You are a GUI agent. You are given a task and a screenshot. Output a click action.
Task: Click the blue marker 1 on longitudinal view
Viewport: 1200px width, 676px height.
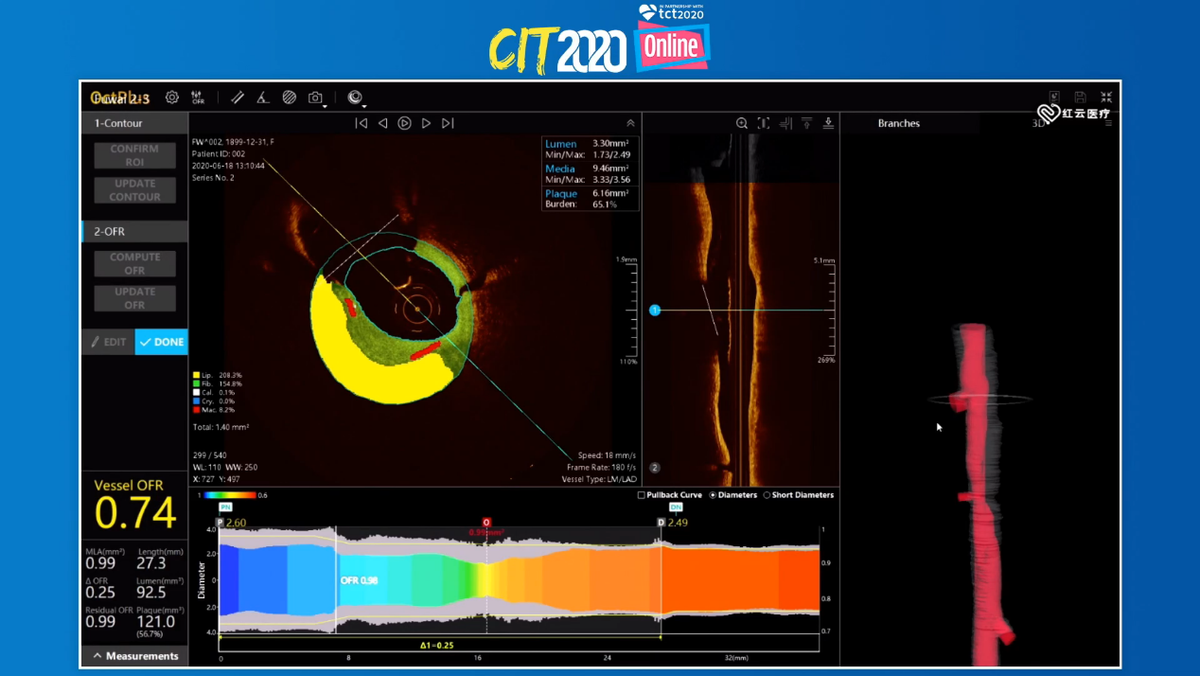pos(655,311)
